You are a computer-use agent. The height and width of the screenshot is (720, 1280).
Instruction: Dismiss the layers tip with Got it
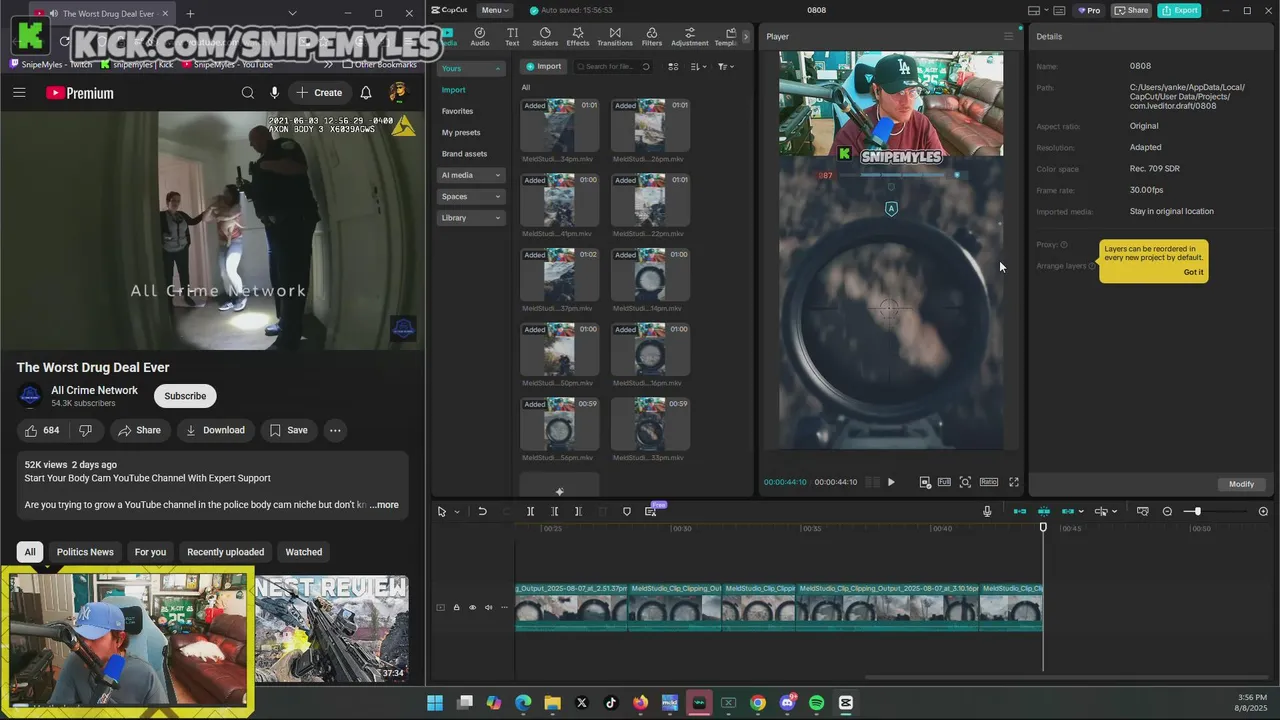[1193, 272]
